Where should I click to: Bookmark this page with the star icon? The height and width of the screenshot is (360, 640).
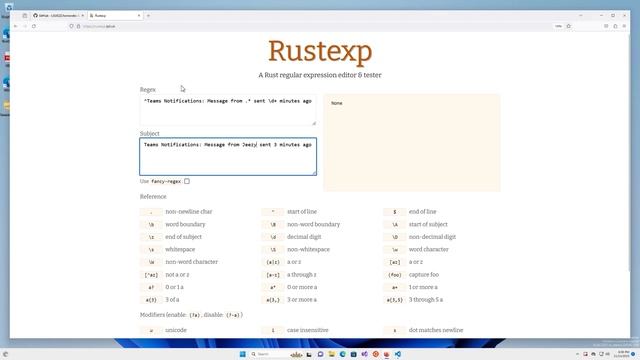point(569,26)
